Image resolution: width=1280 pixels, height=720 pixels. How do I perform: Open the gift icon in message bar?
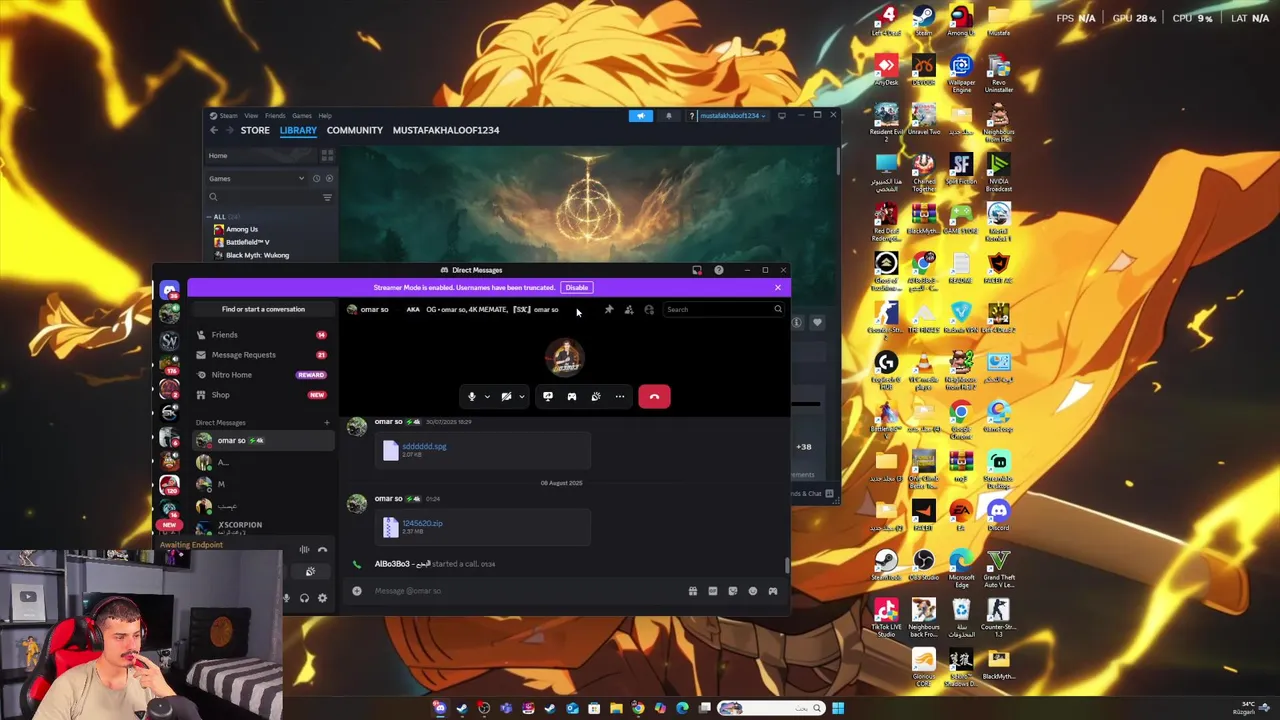[692, 591]
